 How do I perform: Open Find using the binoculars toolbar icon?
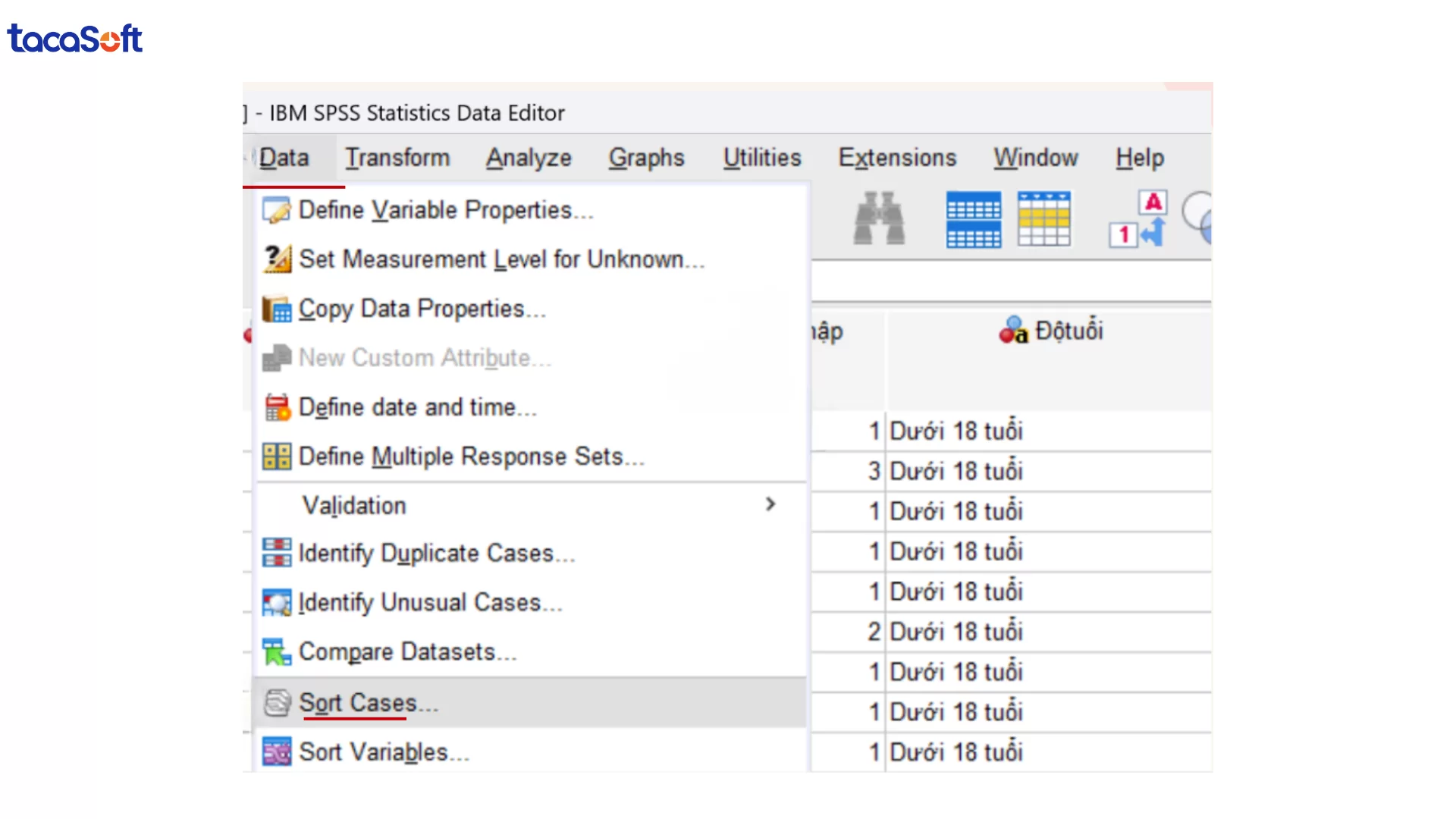[878, 220]
